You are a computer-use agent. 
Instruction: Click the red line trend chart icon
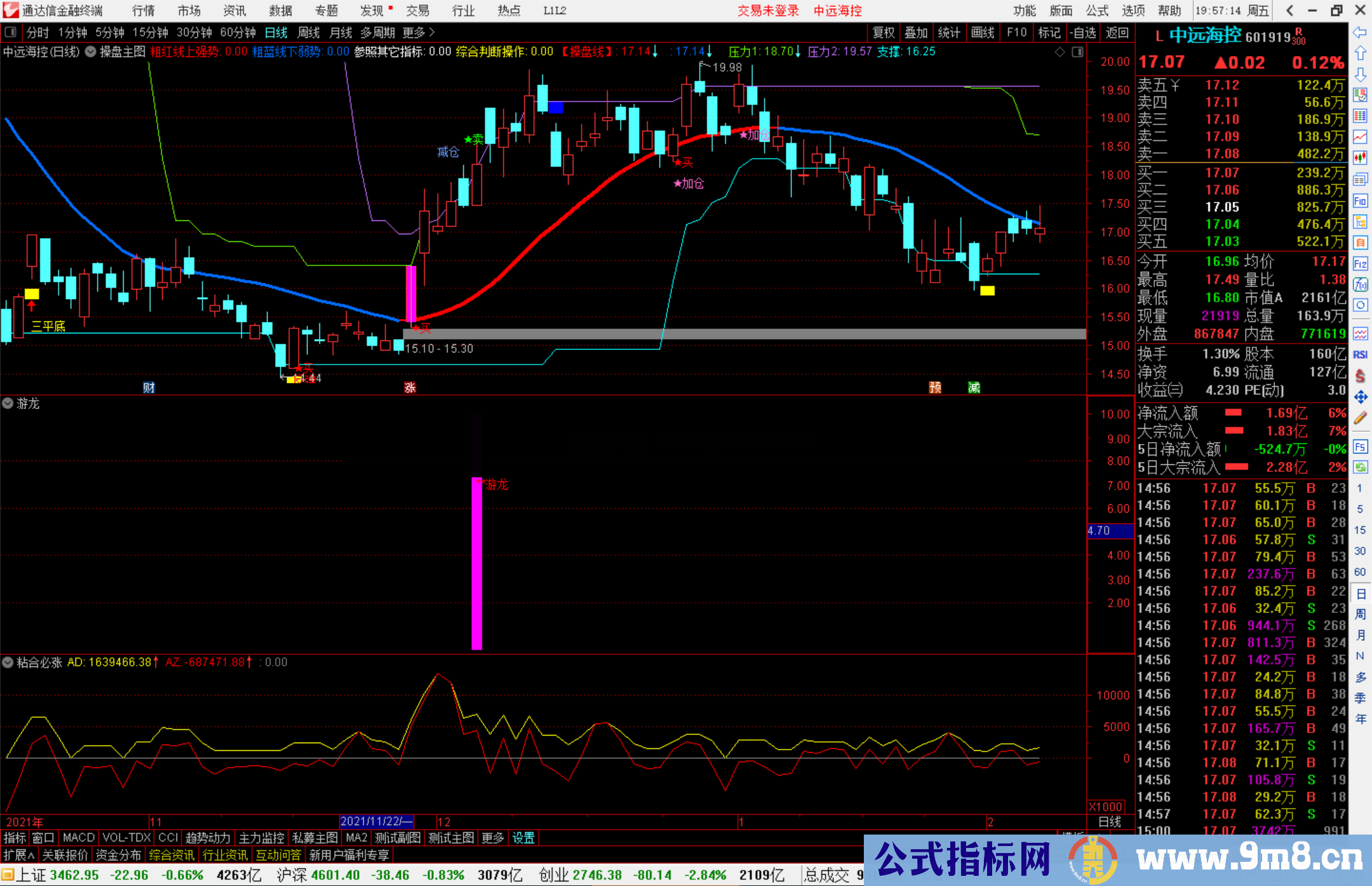(x=1360, y=137)
